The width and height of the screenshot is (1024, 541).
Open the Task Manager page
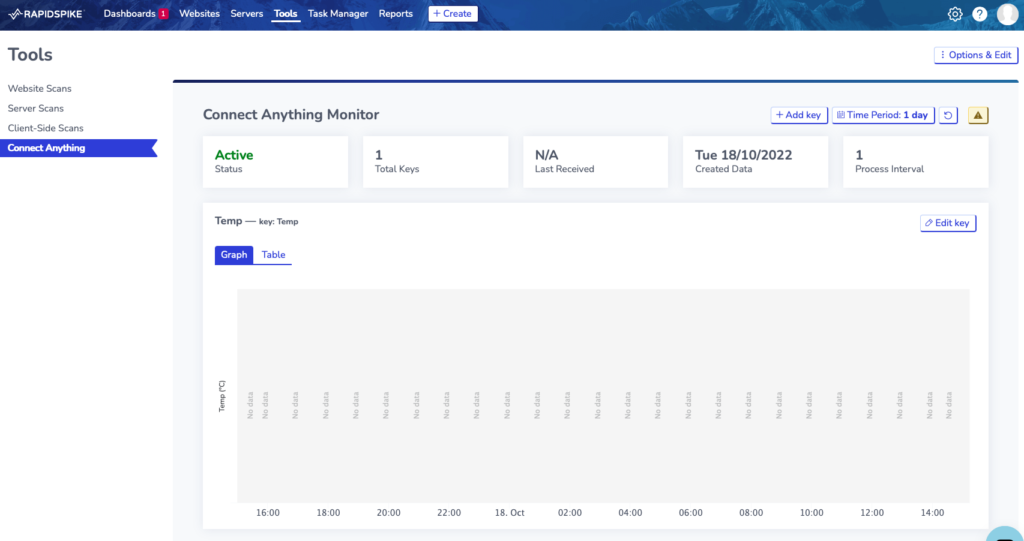point(338,14)
